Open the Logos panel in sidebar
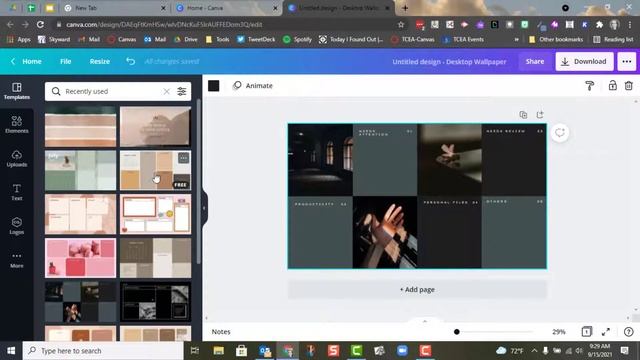This screenshot has width=640, height=360. tap(17, 226)
